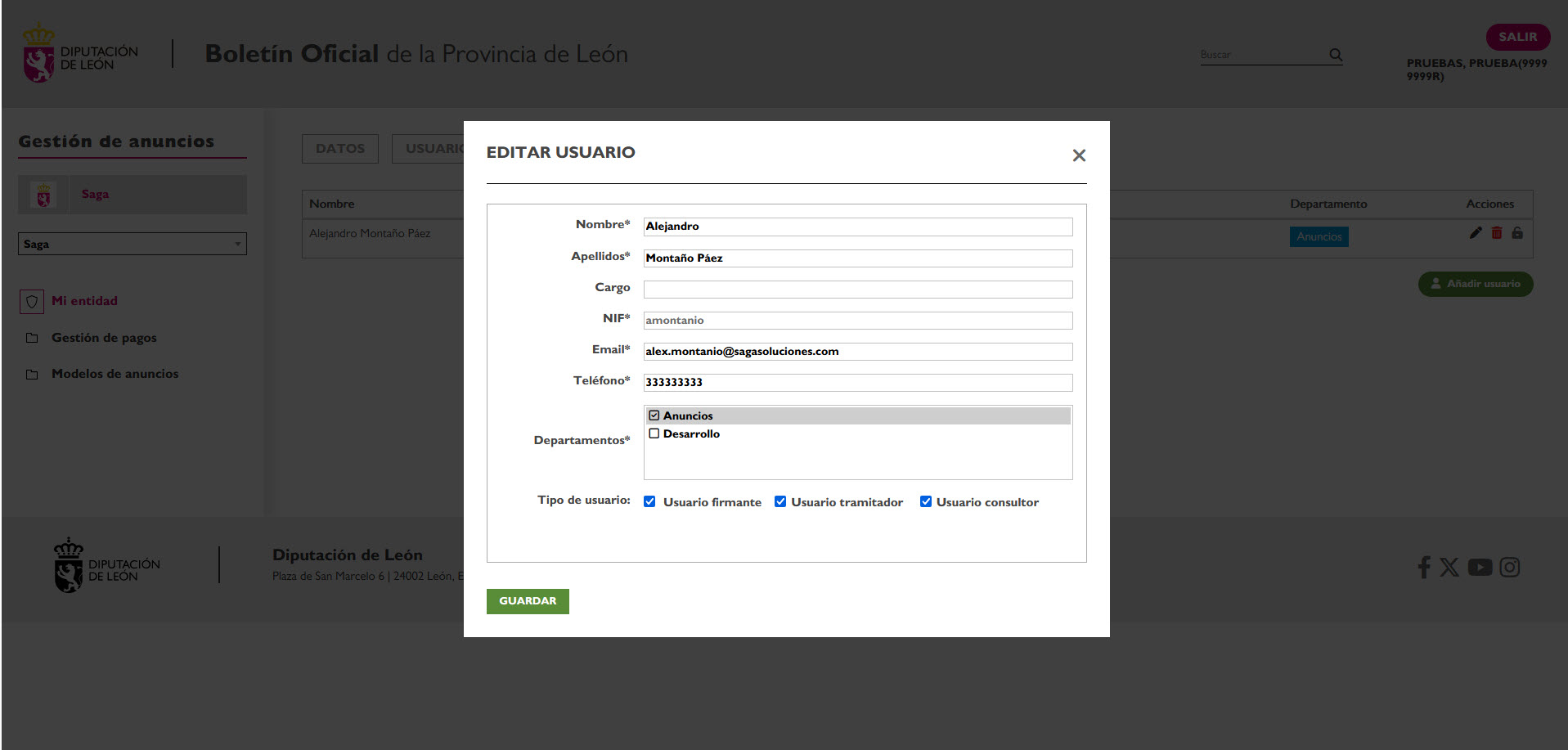Switch to the DATOS tab

(x=340, y=149)
